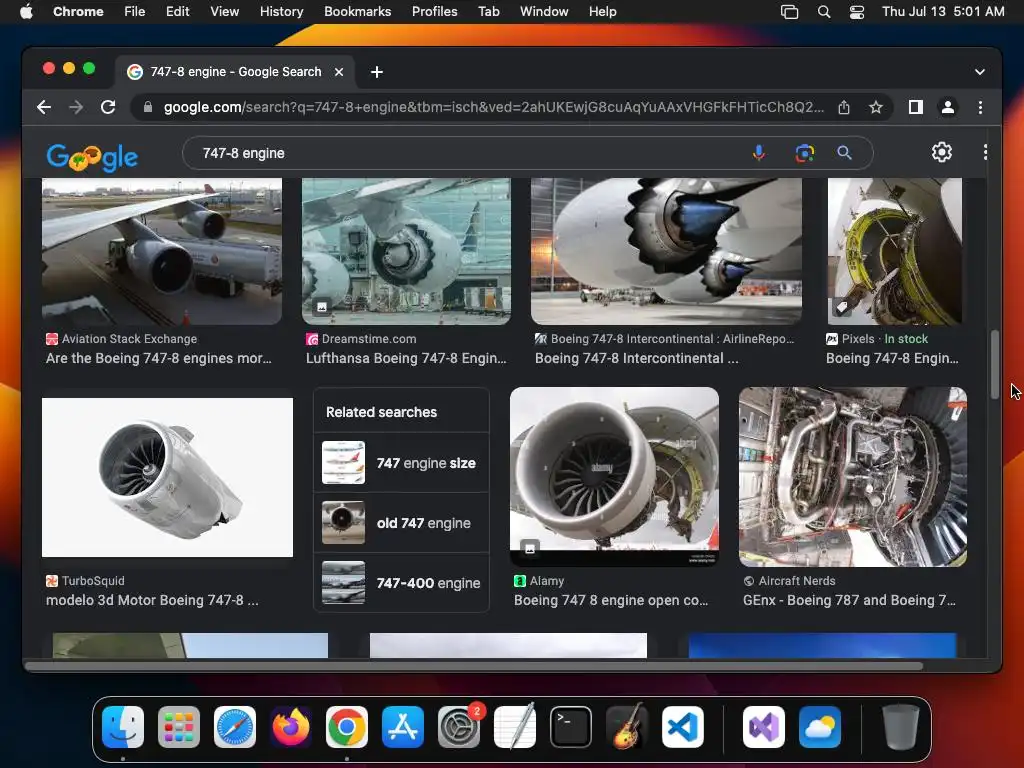
Task: Open the Apple menu
Action: click(26, 12)
